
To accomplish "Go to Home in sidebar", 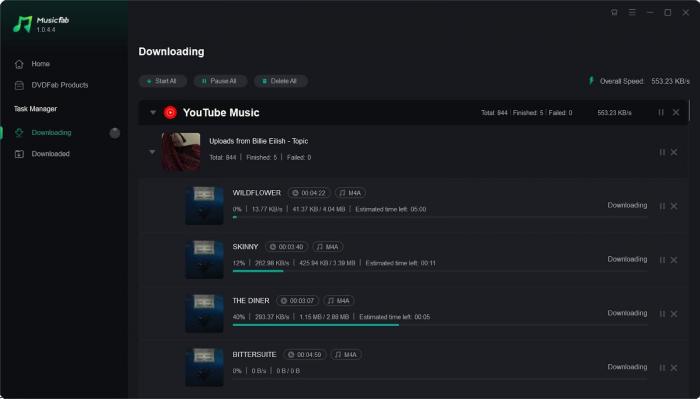I will (x=41, y=64).
